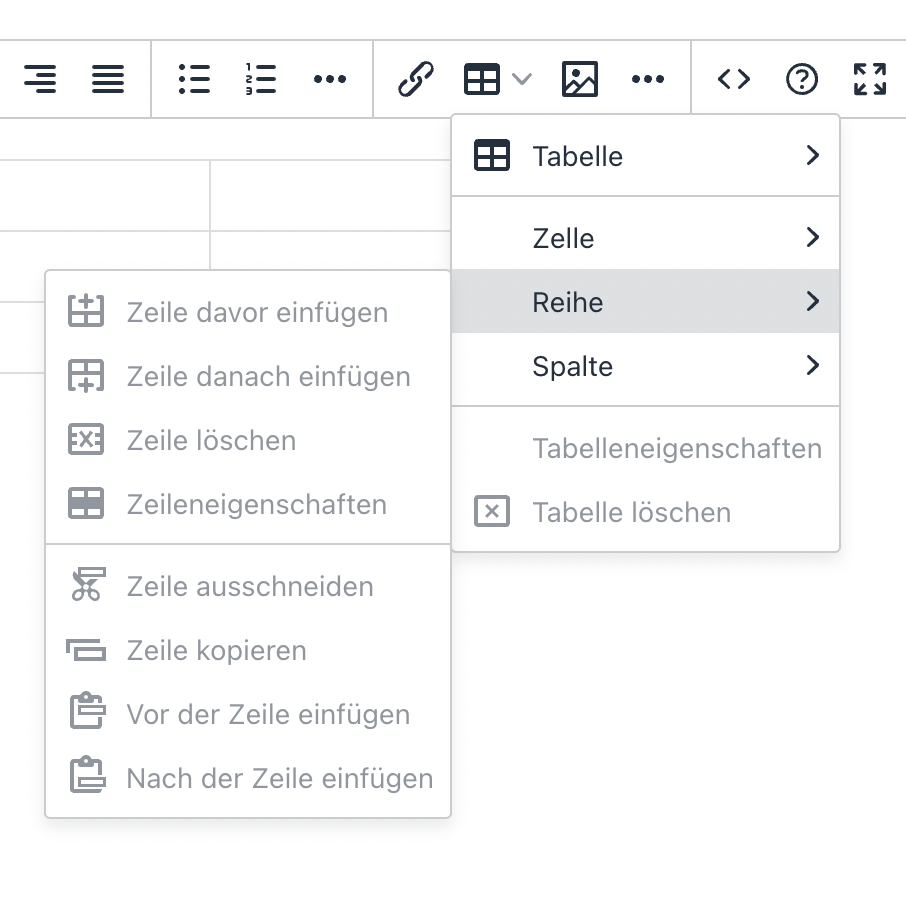Click the table icon beside Tabelle

tap(492, 155)
